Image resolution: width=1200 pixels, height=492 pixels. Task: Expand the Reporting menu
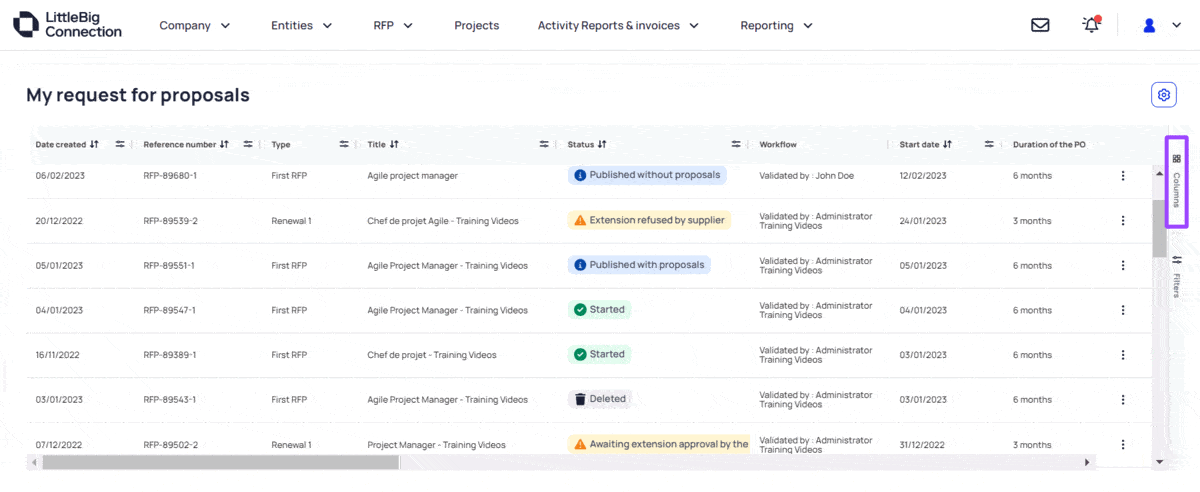pyautogui.click(x=777, y=26)
